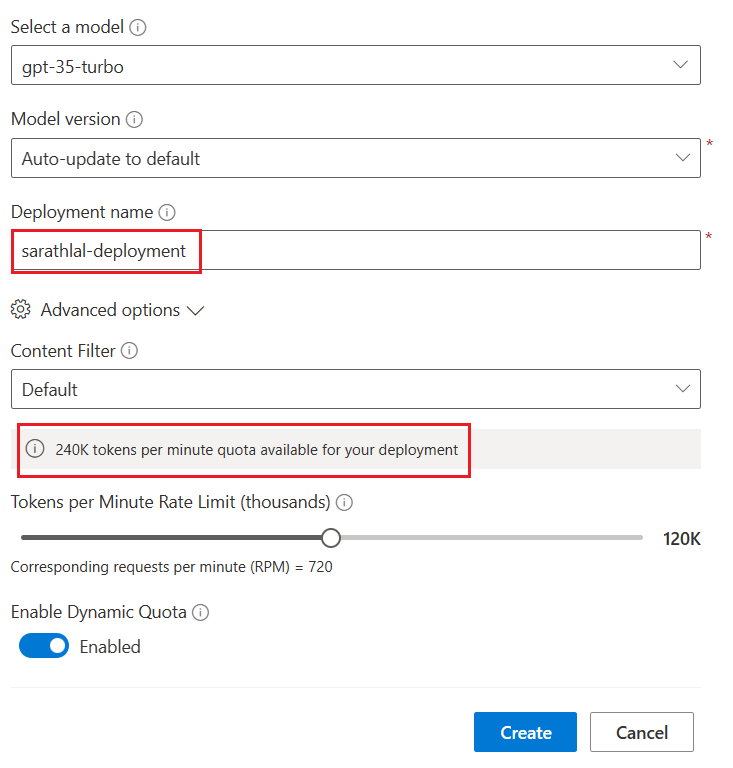Viewport: 733px width, 768px height.
Task: Click the Advanced options text label
Action: [110, 310]
